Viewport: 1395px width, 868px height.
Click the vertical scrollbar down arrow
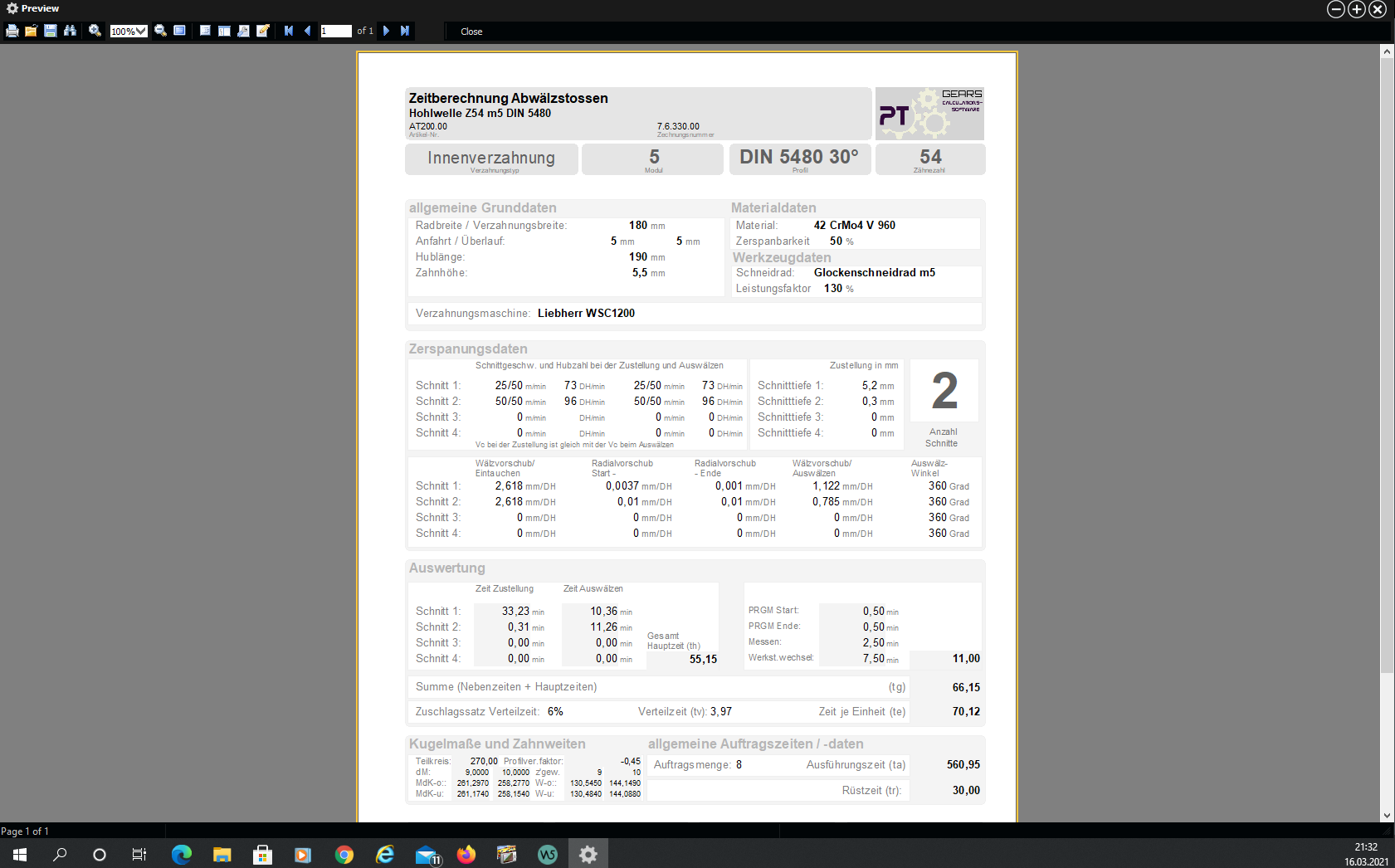point(1387,816)
